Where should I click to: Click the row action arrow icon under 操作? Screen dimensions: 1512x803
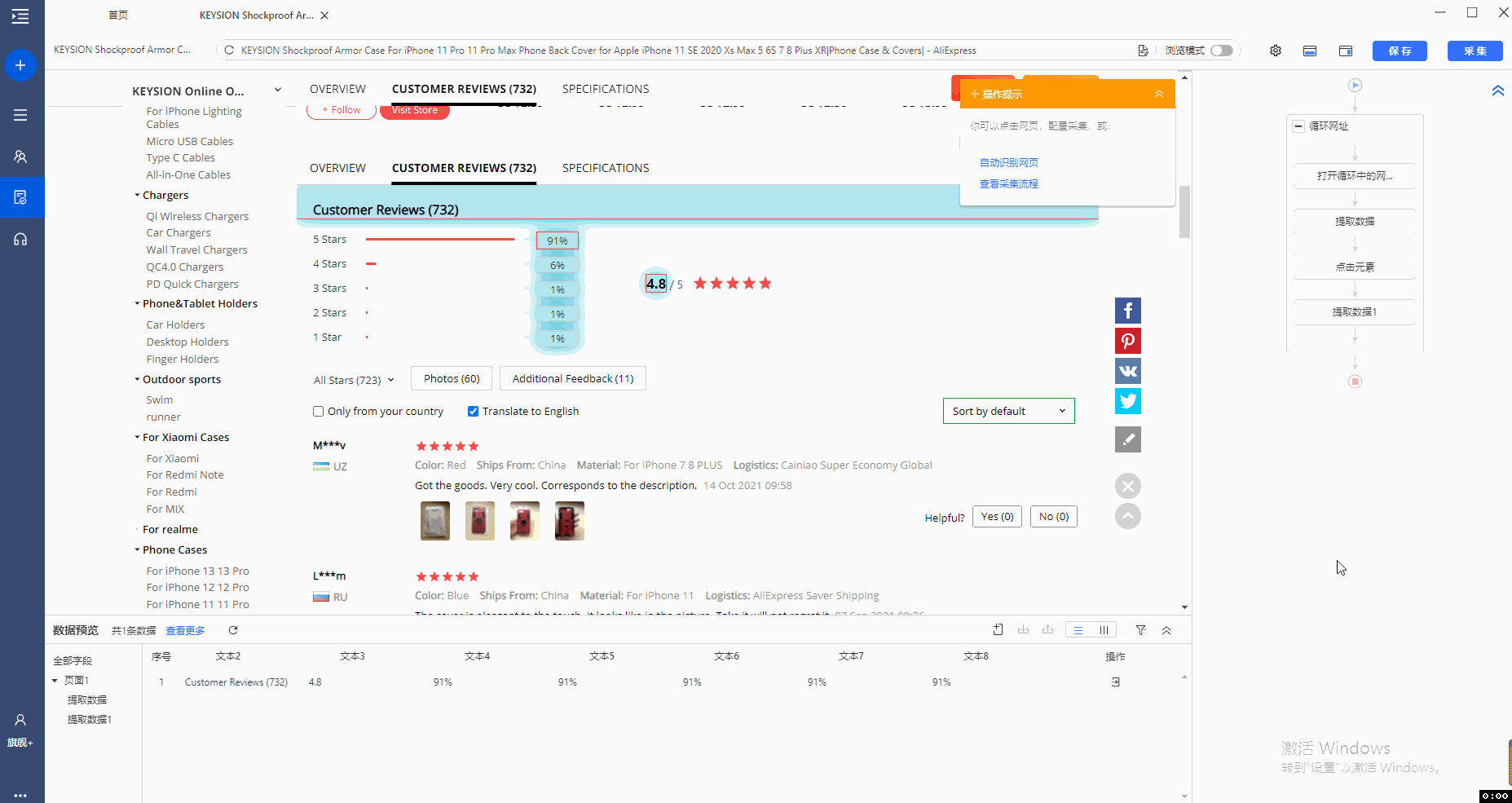(1116, 682)
